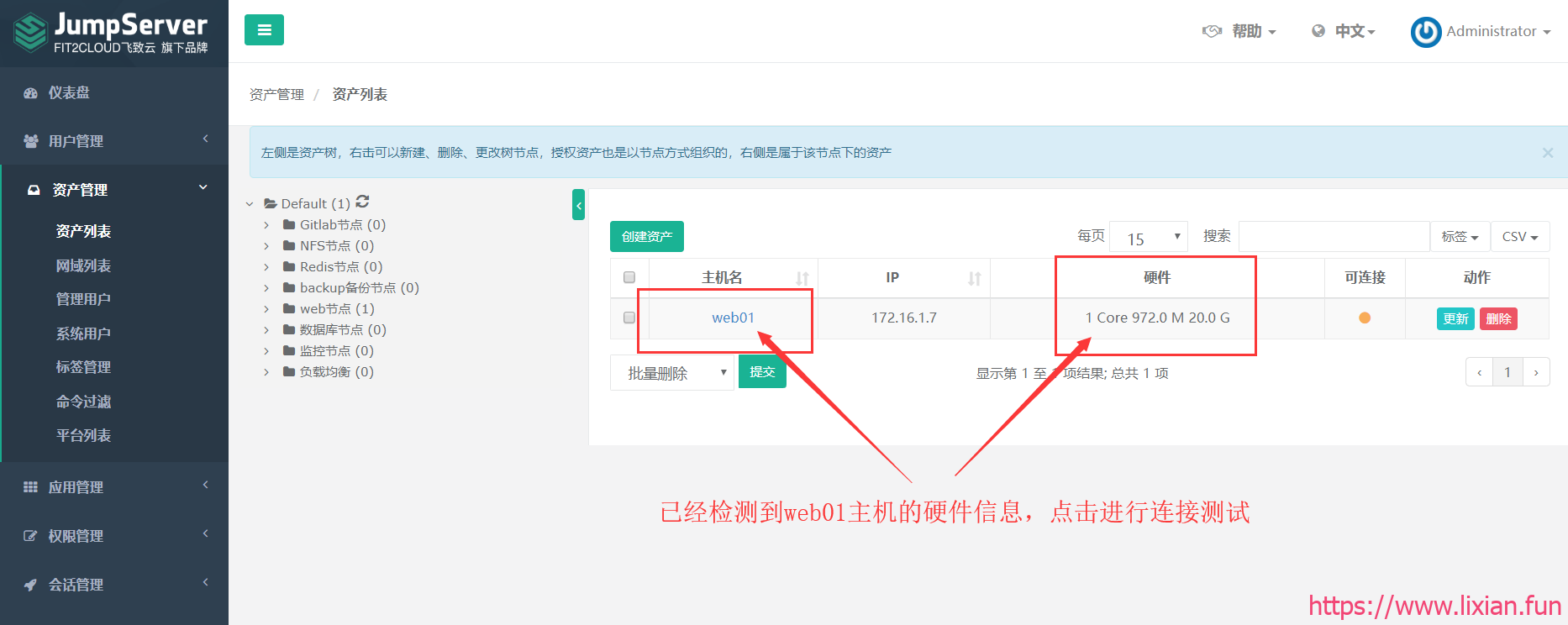Collapse the asset tree panel arrow

click(578, 205)
